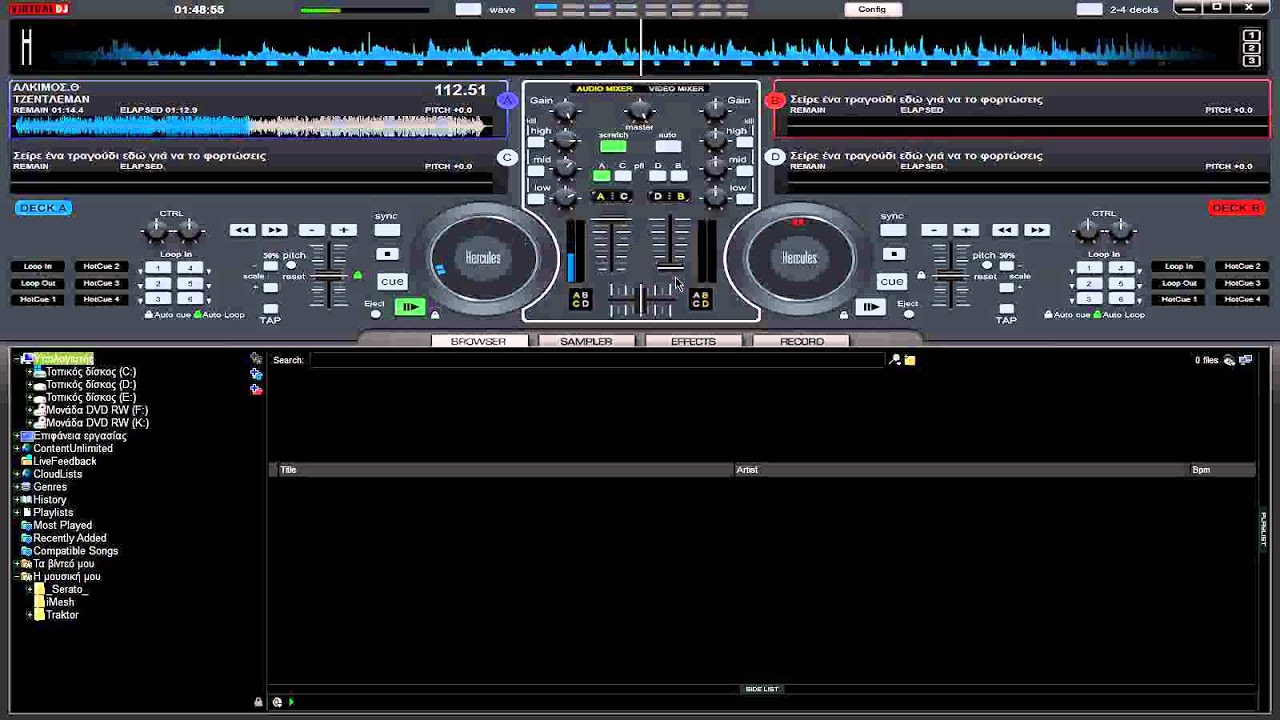Expand the ContentUnlimited node
1280x720 pixels.
18,449
